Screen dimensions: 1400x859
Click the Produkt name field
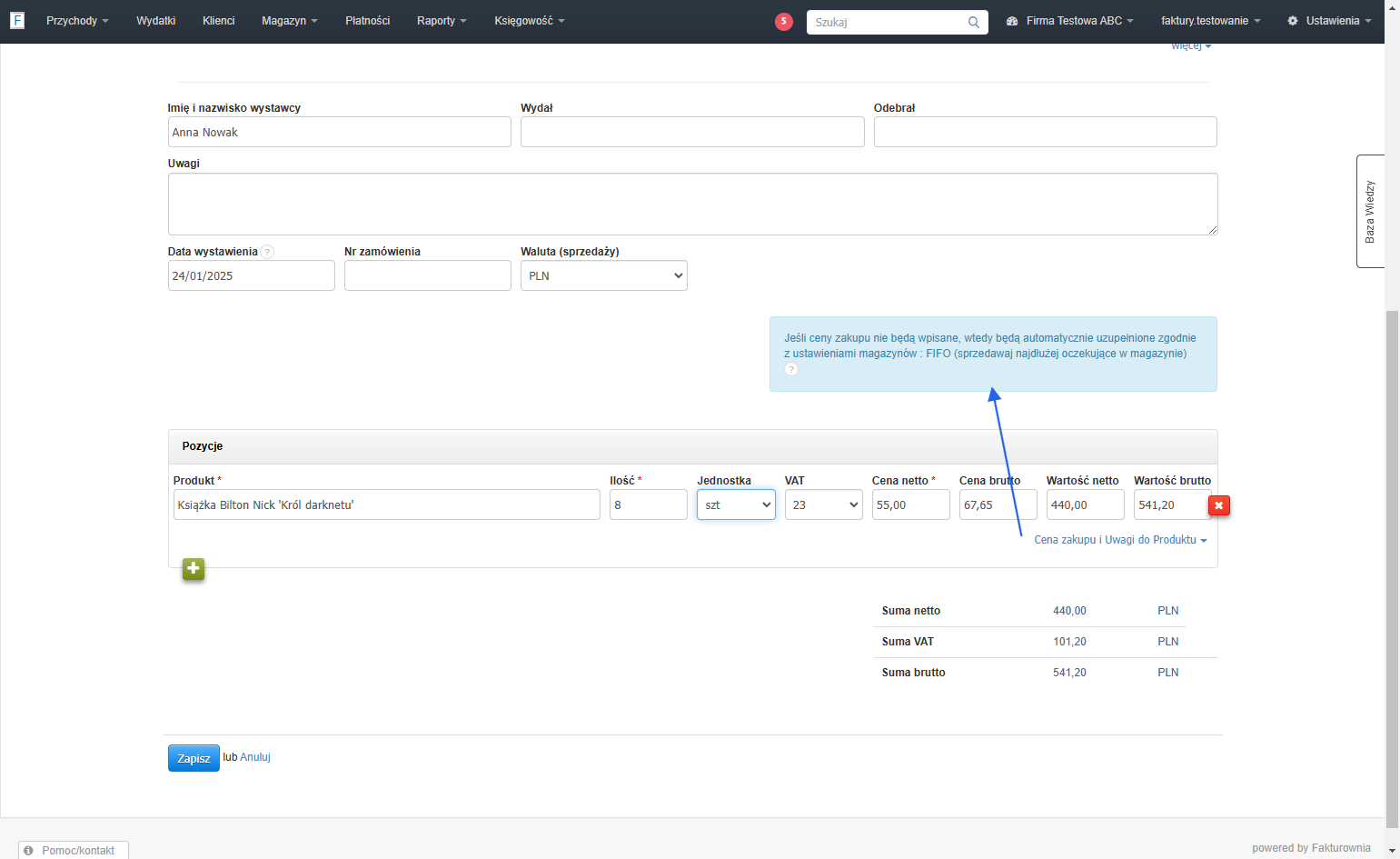click(387, 504)
